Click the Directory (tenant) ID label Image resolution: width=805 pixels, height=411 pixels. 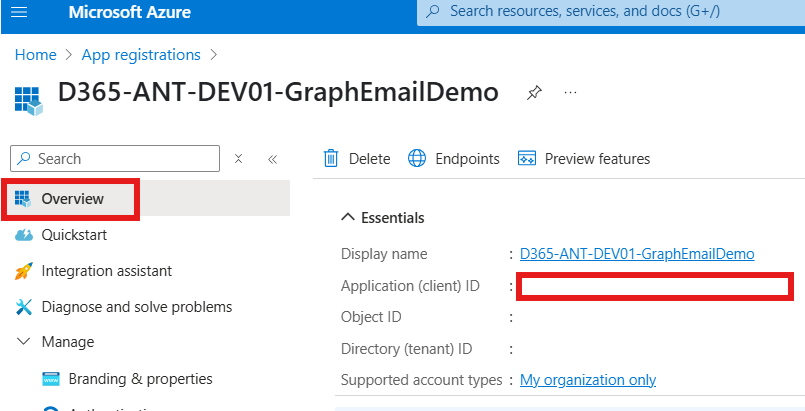click(407, 349)
